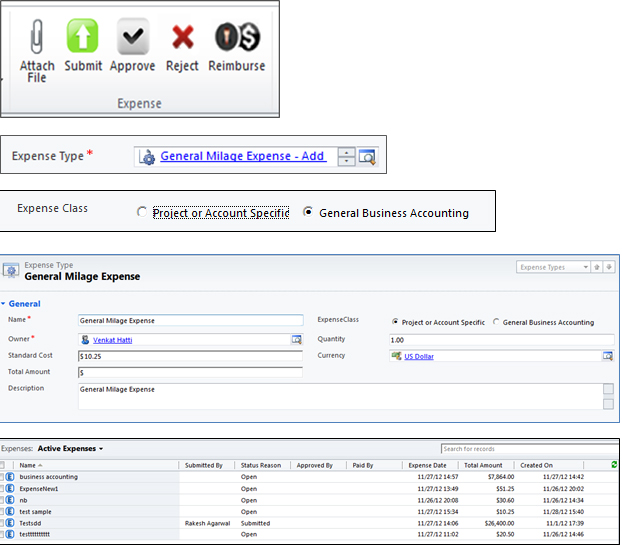The image size is (622, 550).
Task: Click the Reimburse icon in ribbon
Action: (236, 38)
